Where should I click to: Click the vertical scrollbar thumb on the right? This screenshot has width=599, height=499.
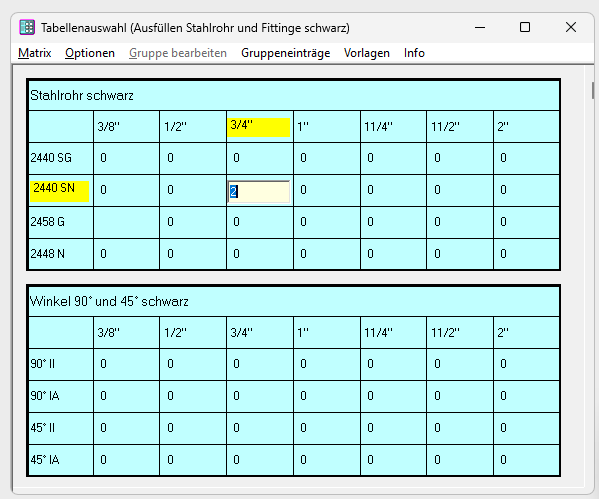click(593, 91)
